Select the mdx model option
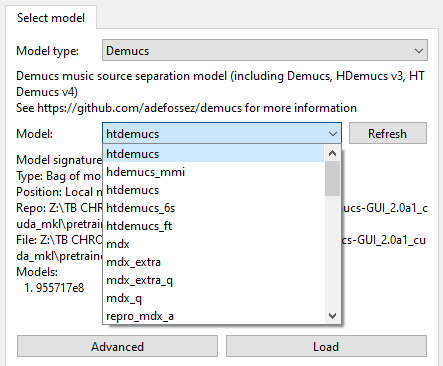This screenshot has width=443, height=366. [213, 244]
